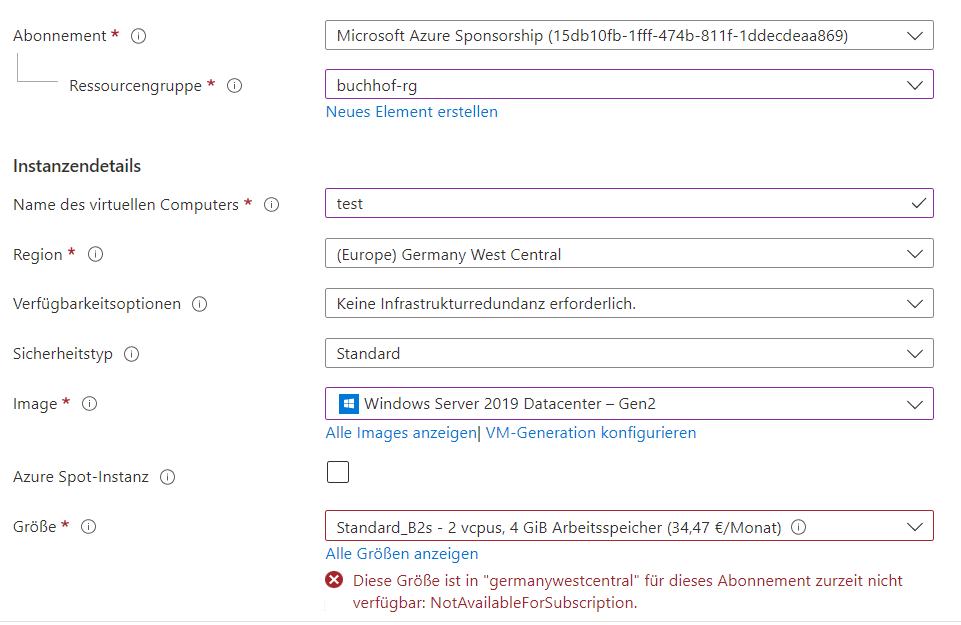961x625 pixels.
Task: Open the Ressourcengruppe buchhof-rg dropdown
Action: point(629,85)
